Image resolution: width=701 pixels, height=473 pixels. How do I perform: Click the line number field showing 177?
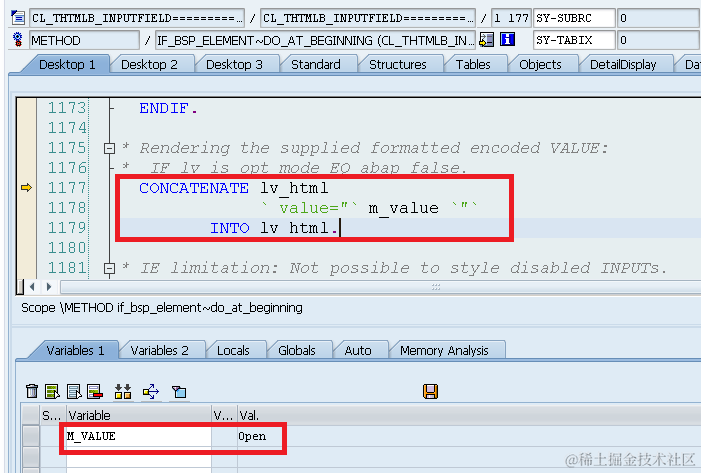[511, 18]
